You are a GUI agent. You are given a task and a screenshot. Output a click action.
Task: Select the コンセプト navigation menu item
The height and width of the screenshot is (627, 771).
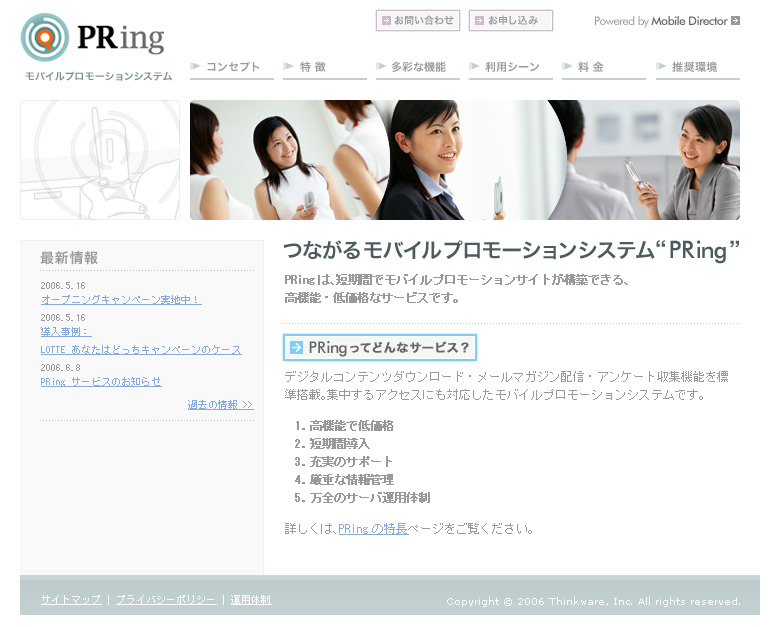[231, 67]
